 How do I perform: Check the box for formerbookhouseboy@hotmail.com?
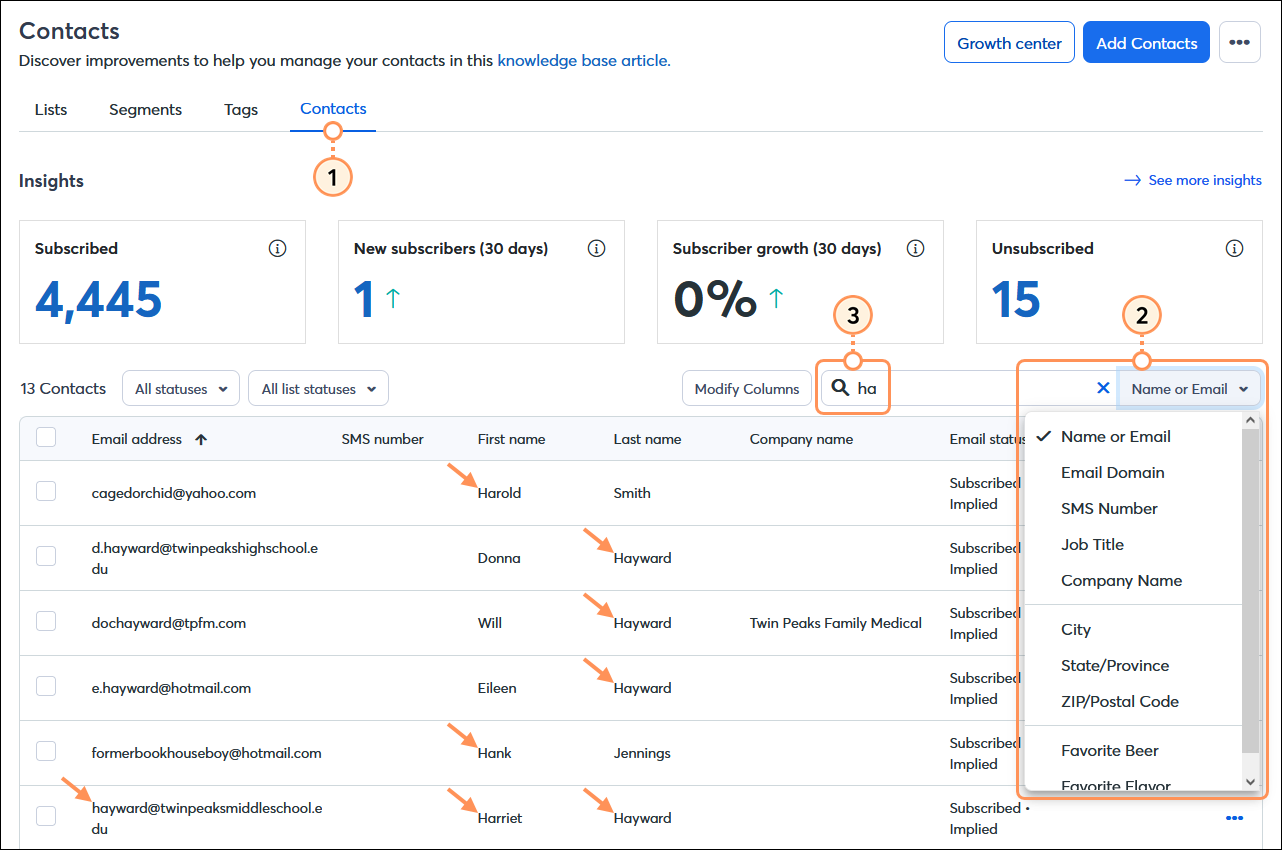point(46,751)
